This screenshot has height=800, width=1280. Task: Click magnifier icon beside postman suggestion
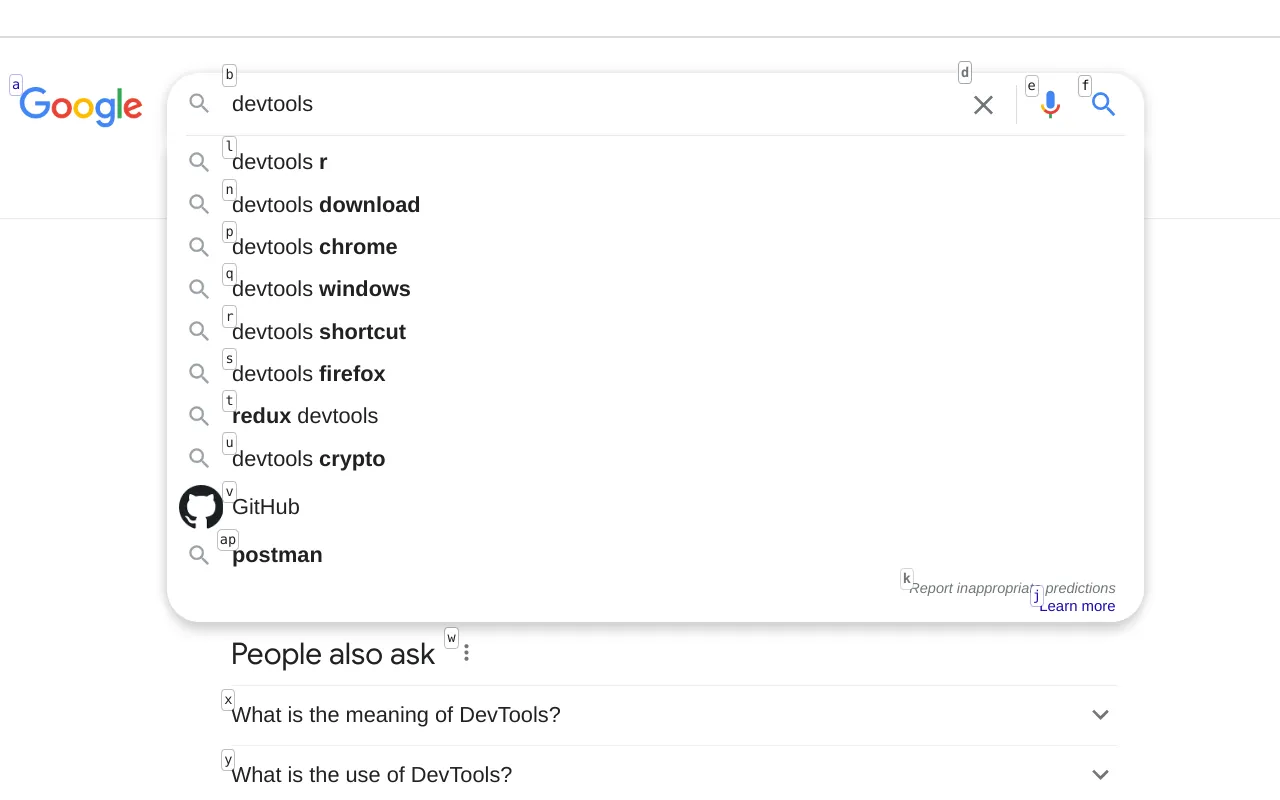tap(199, 555)
